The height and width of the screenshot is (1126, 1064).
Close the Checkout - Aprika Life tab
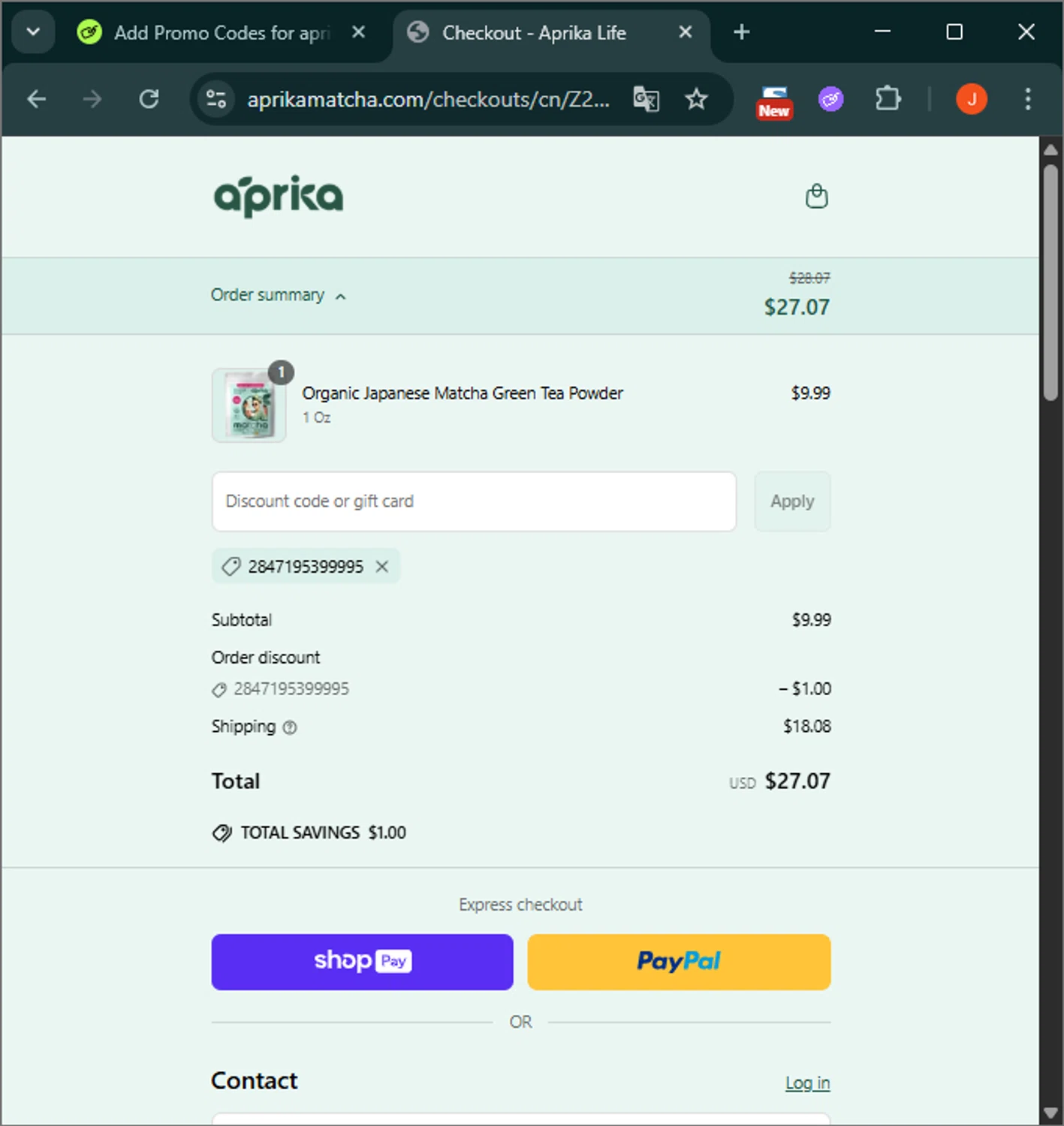685,32
